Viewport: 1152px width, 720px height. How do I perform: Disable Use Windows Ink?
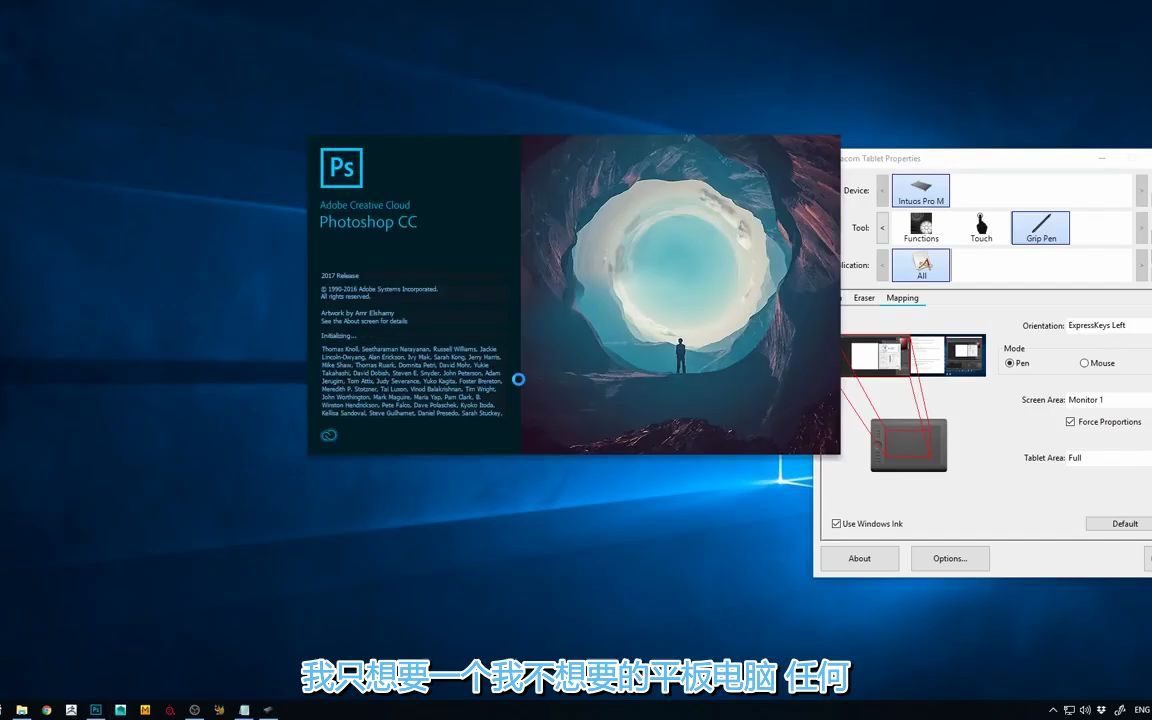coord(836,523)
